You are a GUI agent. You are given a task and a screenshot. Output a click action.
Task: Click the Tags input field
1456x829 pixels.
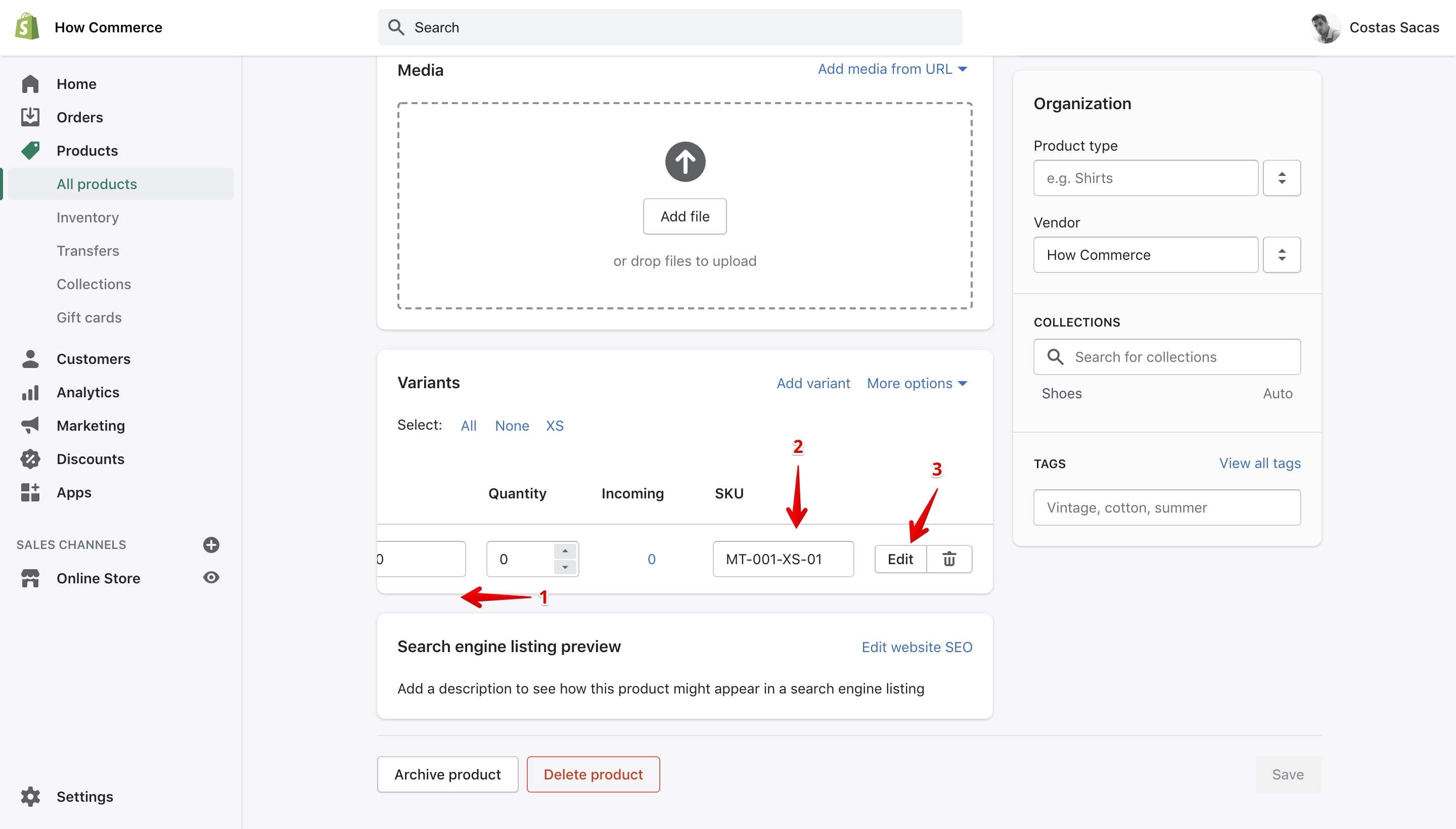(1167, 508)
